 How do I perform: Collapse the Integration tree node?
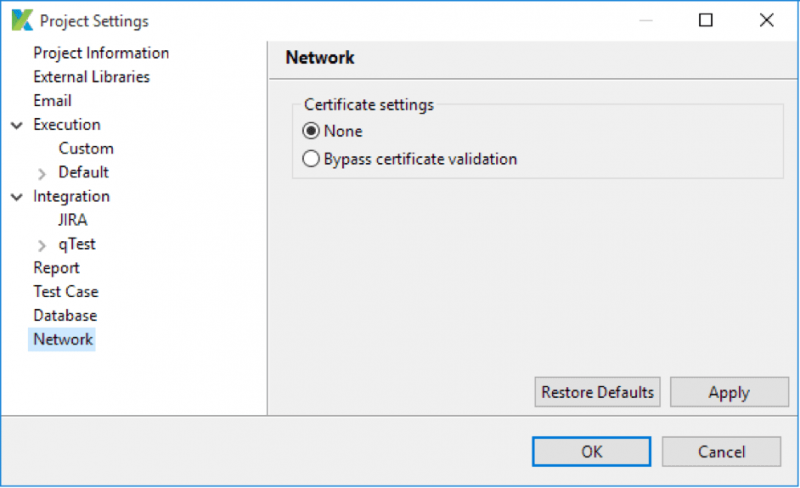pyautogui.click(x=16, y=197)
